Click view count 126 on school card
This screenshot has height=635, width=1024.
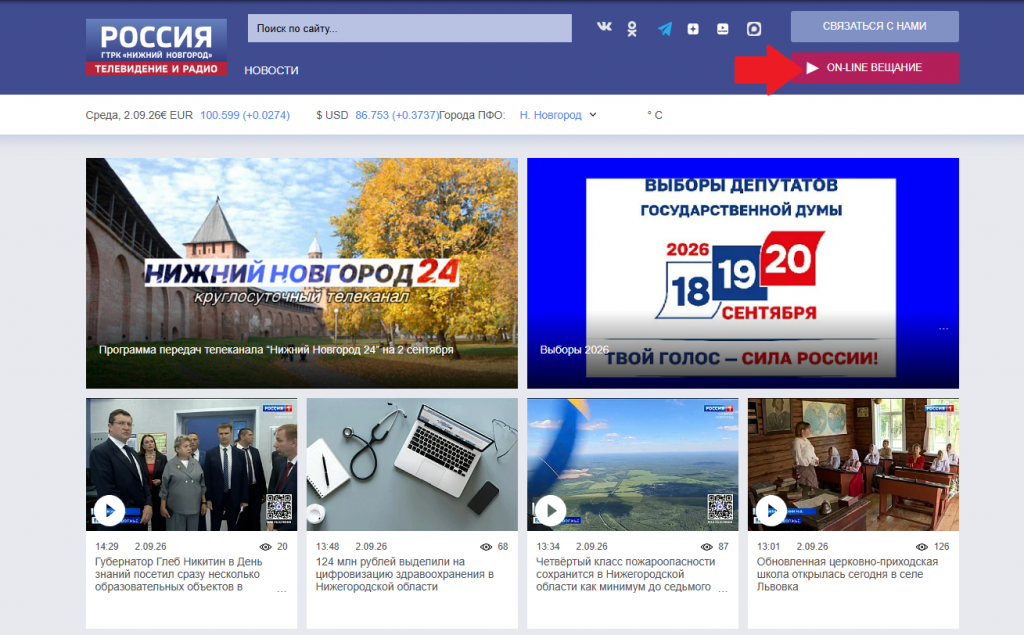(x=941, y=546)
